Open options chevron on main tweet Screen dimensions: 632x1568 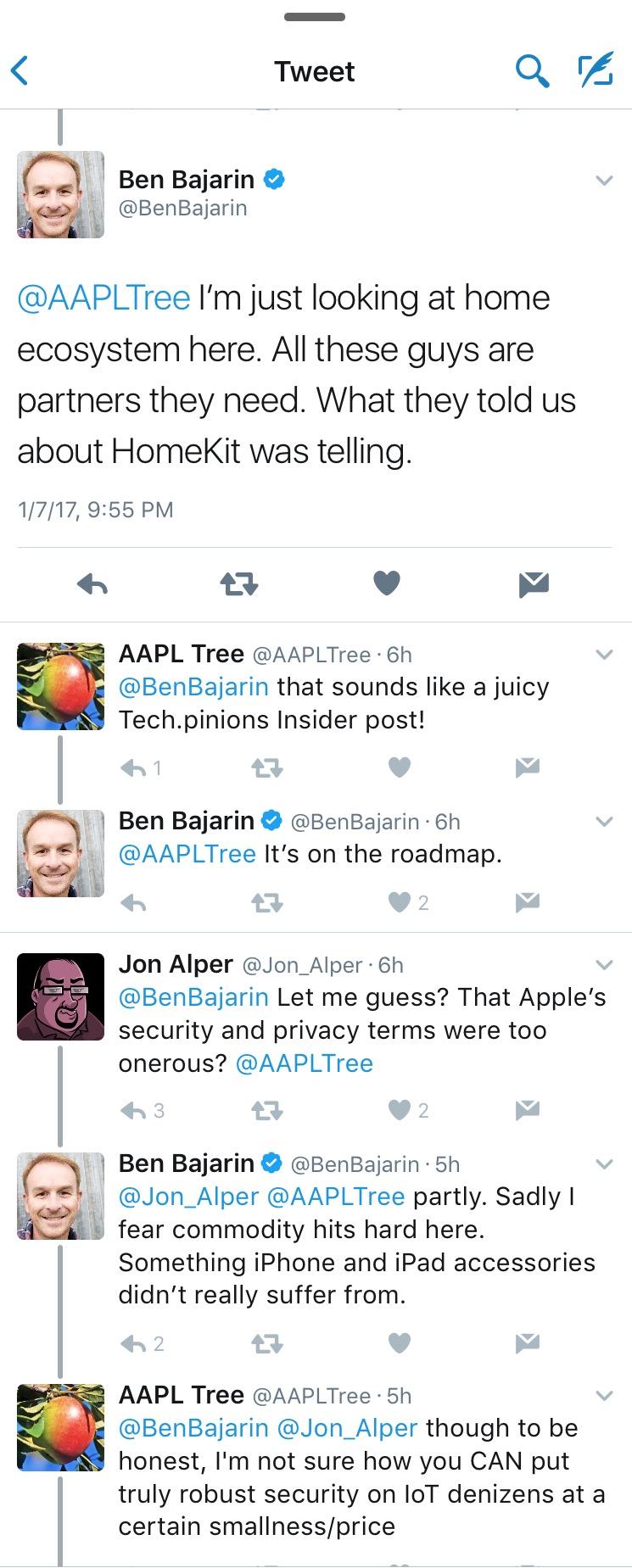point(604,181)
